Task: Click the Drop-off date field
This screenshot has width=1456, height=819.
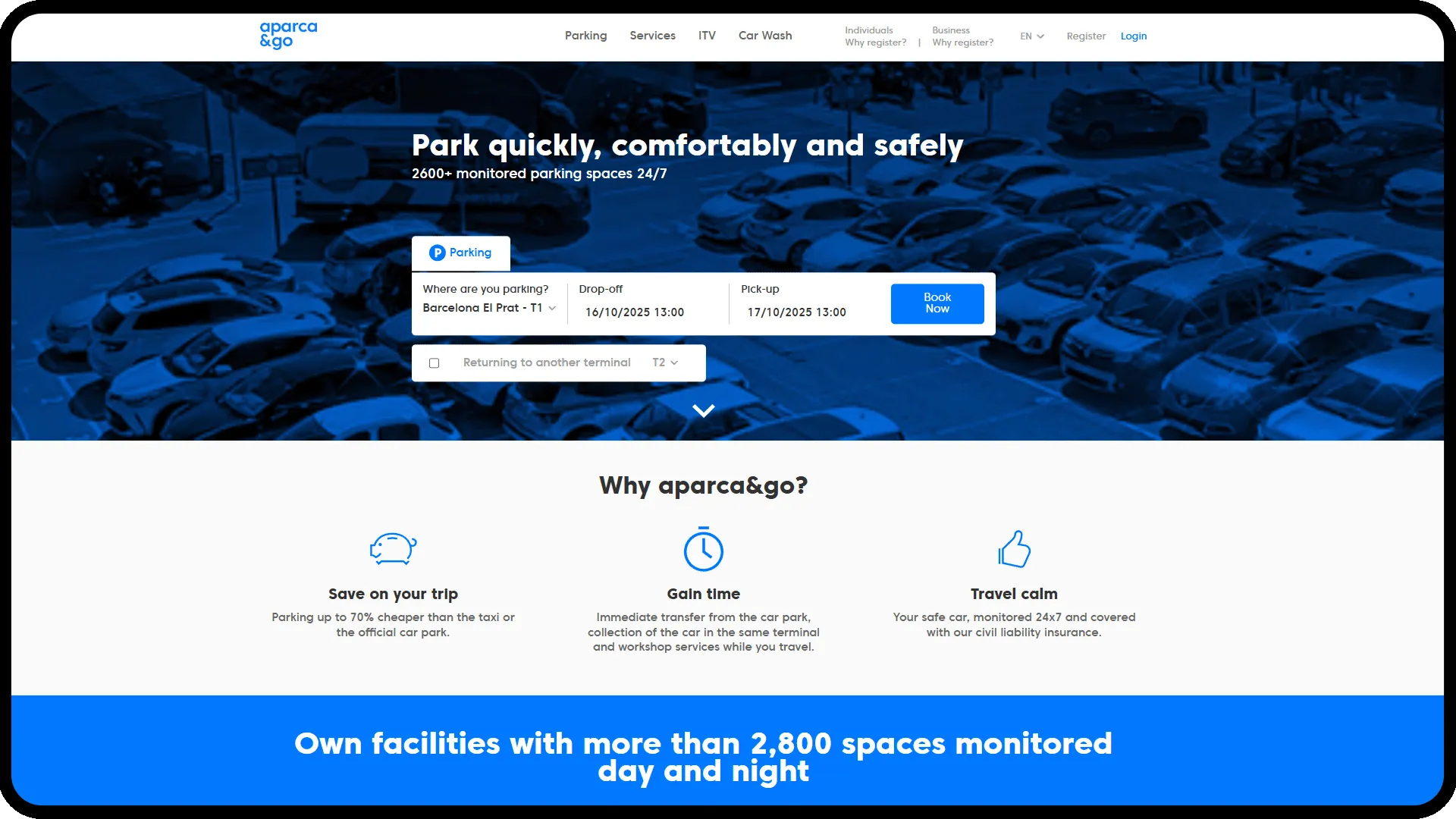Action: coord(635,312)
